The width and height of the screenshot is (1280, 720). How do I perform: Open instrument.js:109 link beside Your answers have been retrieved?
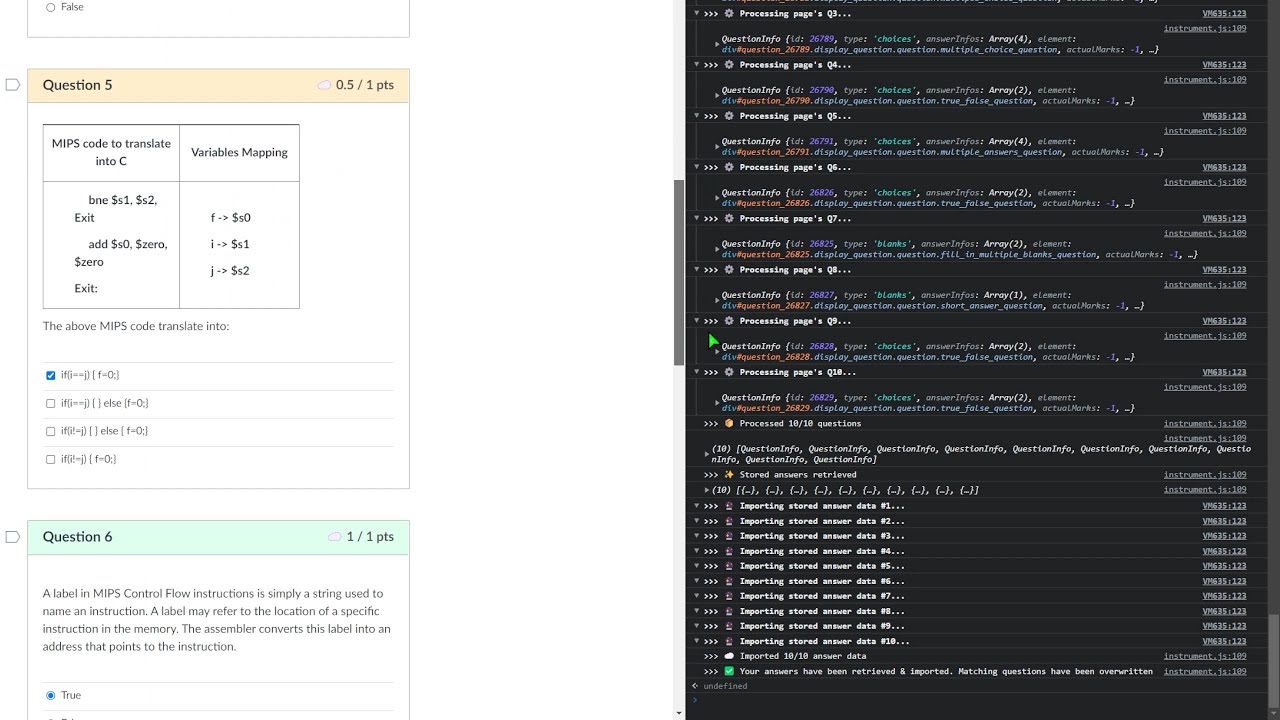pos(1205,671)
